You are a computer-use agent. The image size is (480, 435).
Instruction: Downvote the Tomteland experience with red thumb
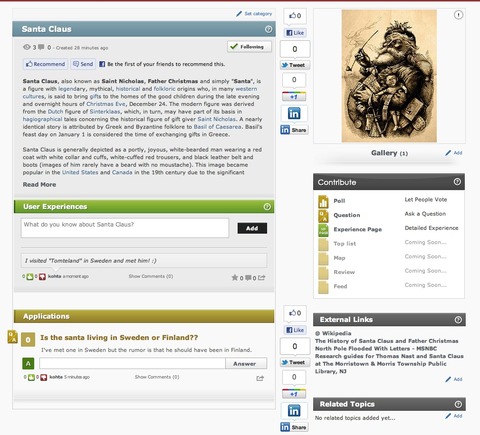point(42,277)
